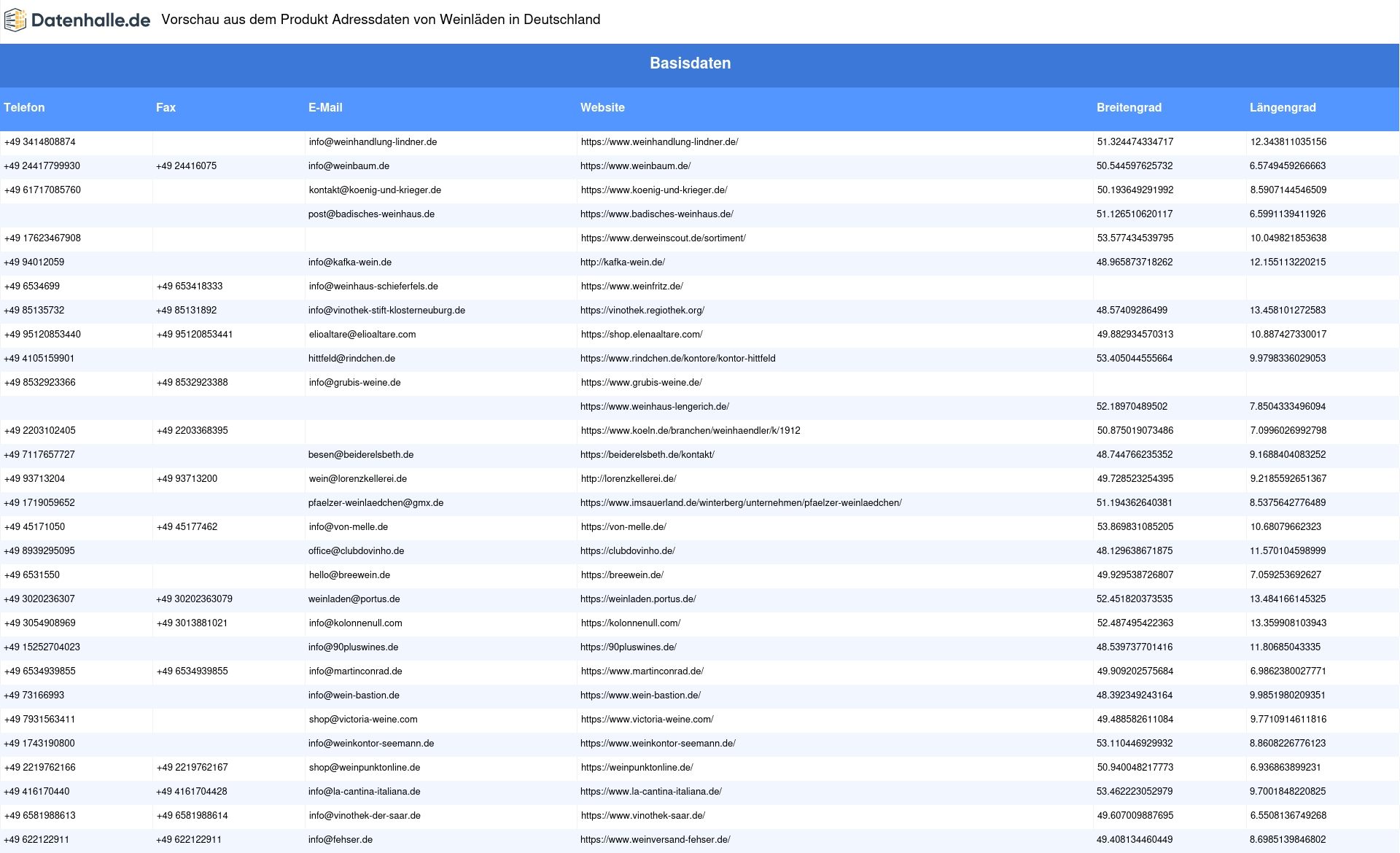Screen dimensions: 1400x853
Task: Click email wein@lorenzkellerei.de
Action: pos(358,479)
